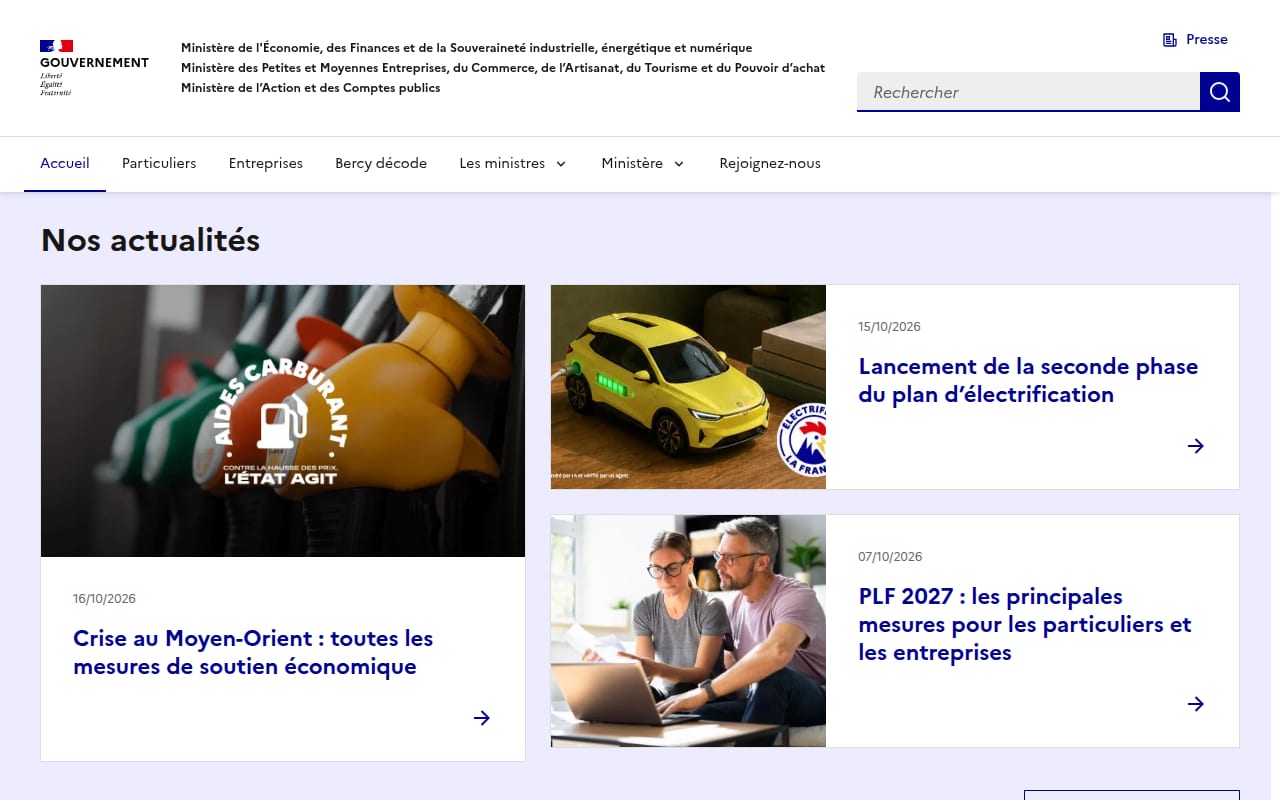Follow the arrow on the PLF 2027 card

coord(1196,704)
